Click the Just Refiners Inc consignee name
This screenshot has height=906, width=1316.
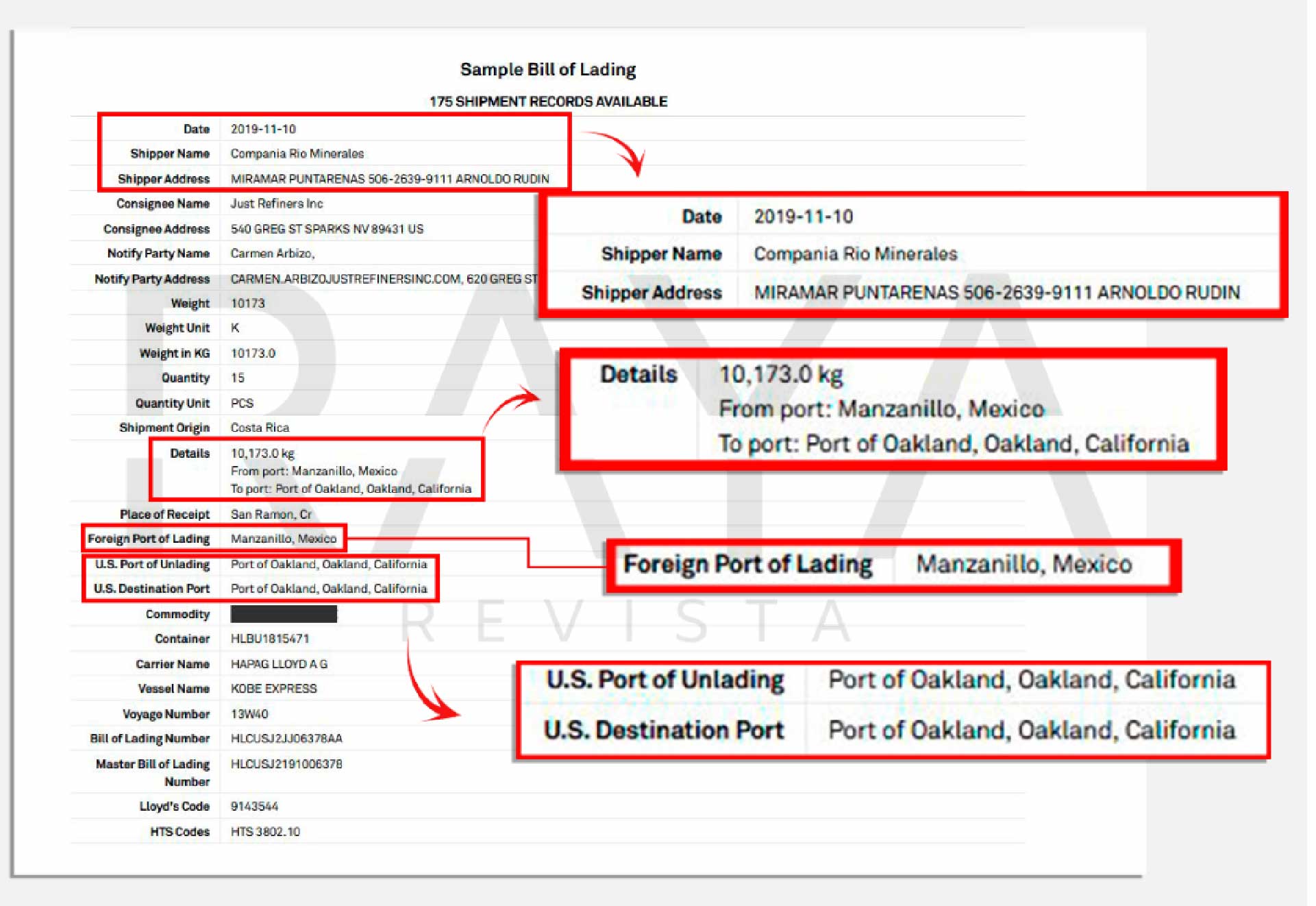click(276, 204)
